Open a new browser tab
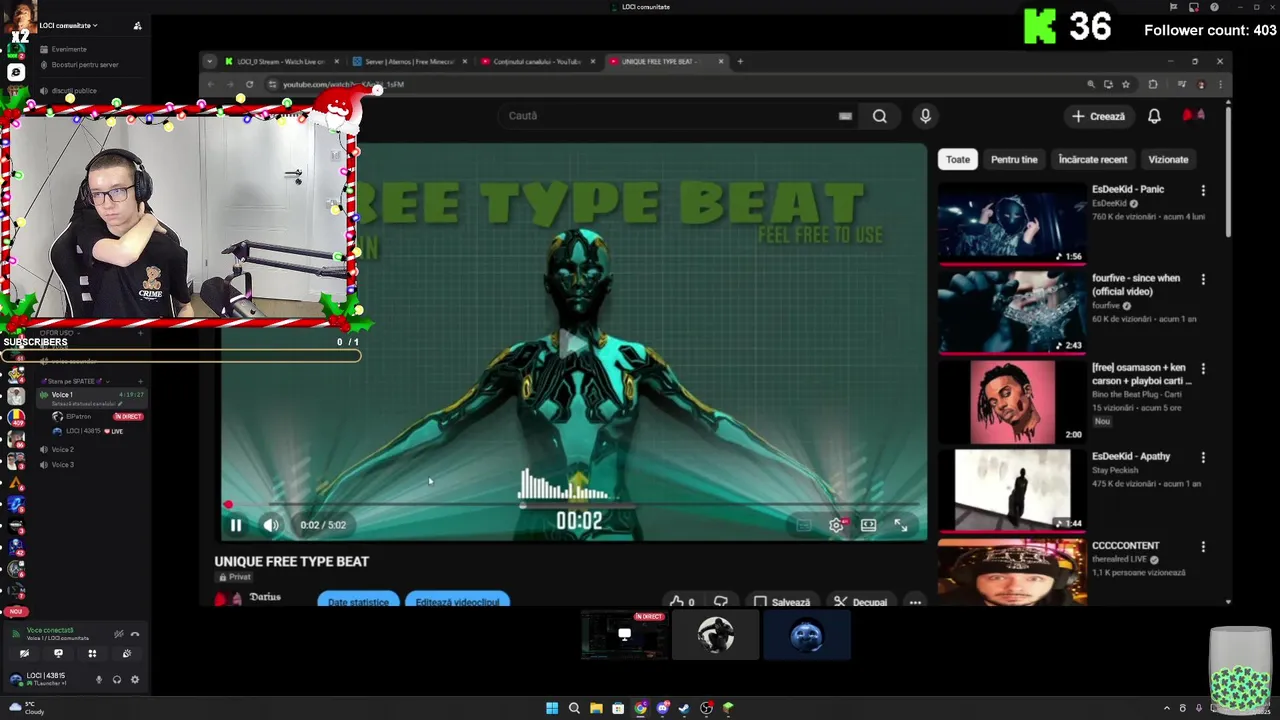1280x720 pixels. [x=740, y=61]
